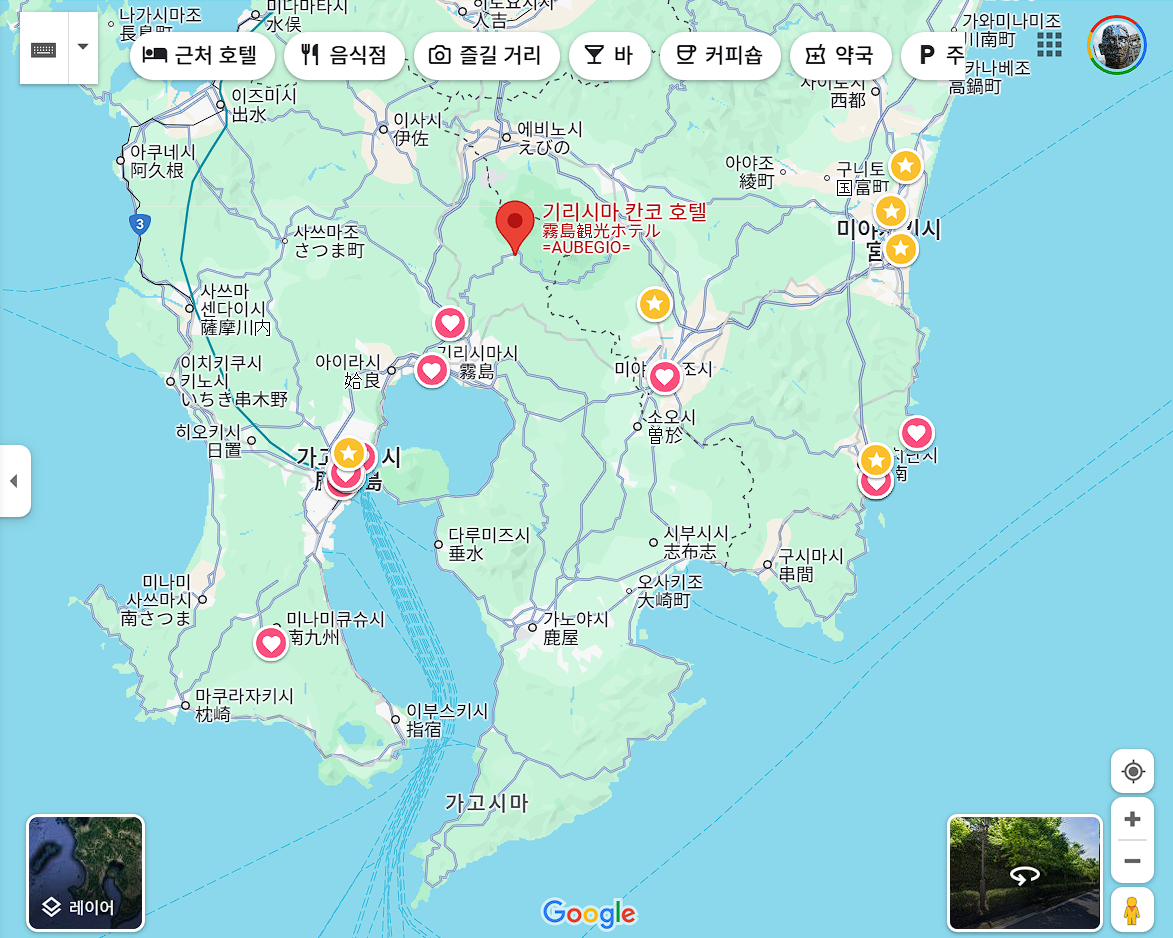Open 기리시마 칸코 호텔 place label
1173x938 pixels.
pos(623,228)
